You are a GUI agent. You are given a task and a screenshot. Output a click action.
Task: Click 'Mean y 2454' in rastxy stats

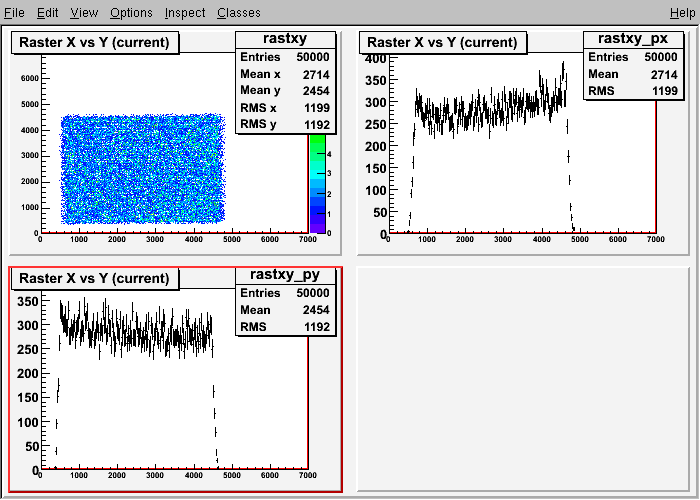point(285,91)
